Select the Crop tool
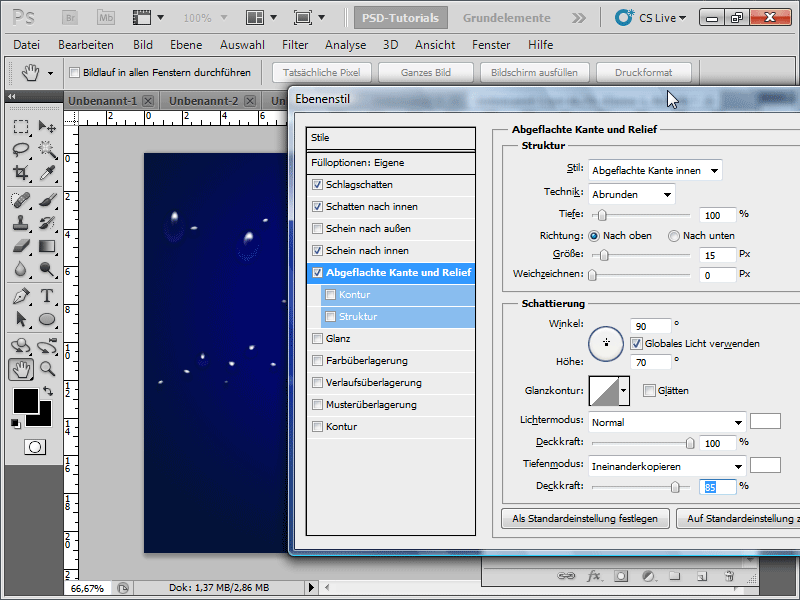This screenshot has width=800, height=600. 21,173
